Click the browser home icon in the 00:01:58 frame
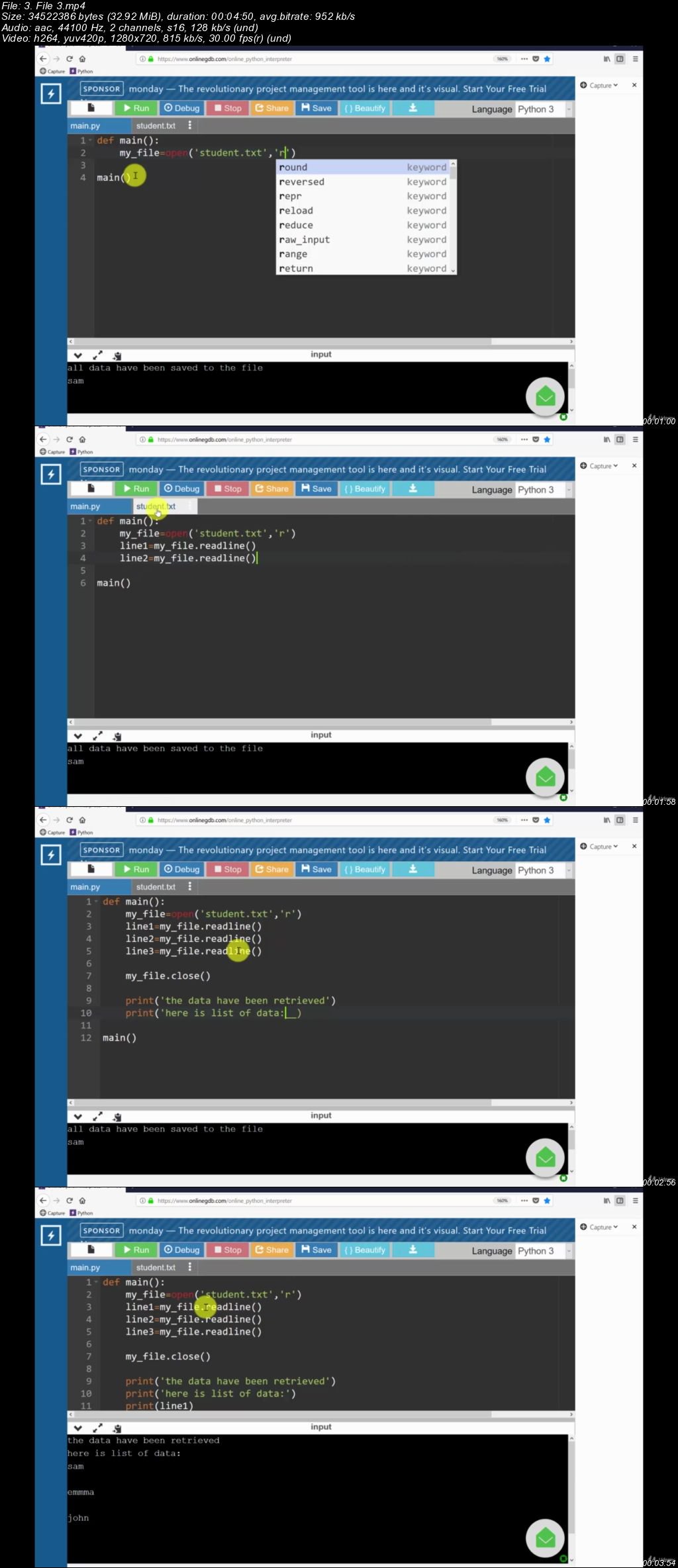The image size is (678, 1568). (x=82, y=439)
